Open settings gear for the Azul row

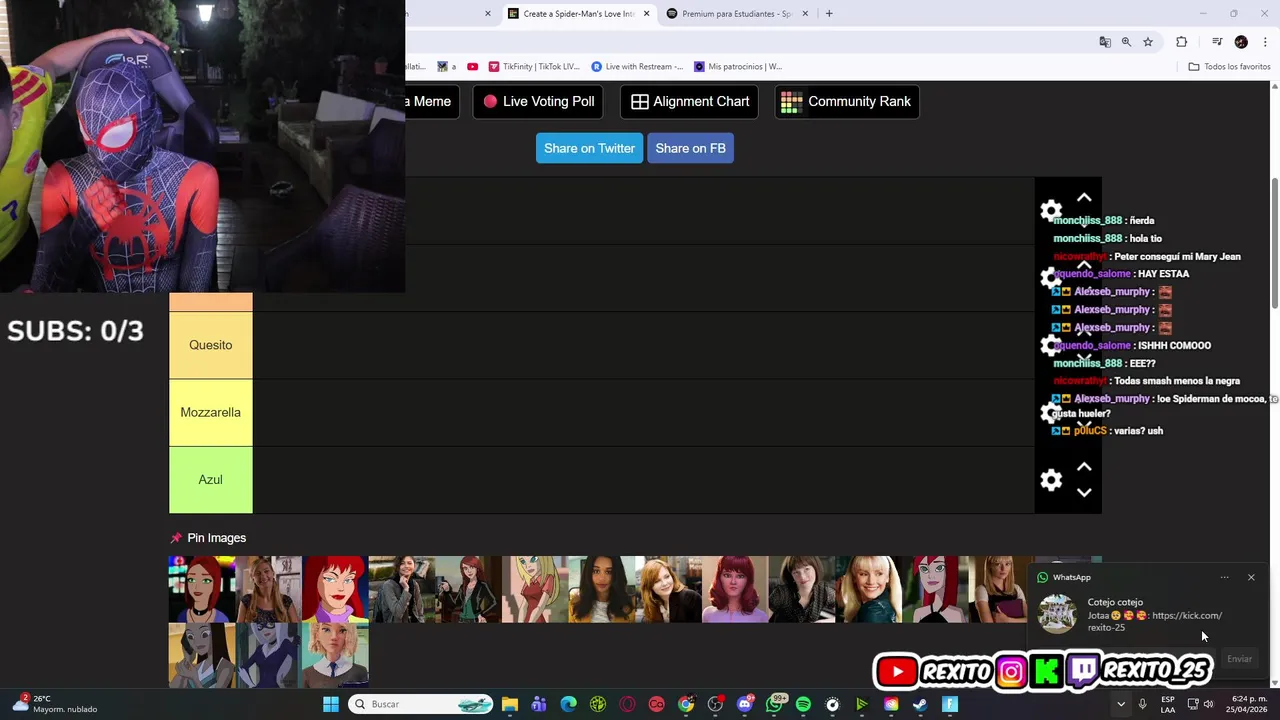(x=1051, y=480)
